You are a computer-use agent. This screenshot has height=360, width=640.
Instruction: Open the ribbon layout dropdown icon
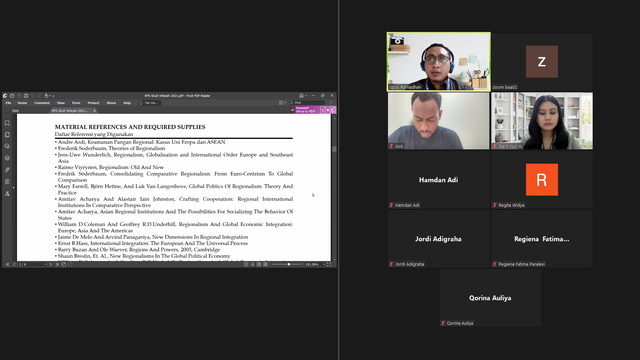tap(282, 102)
